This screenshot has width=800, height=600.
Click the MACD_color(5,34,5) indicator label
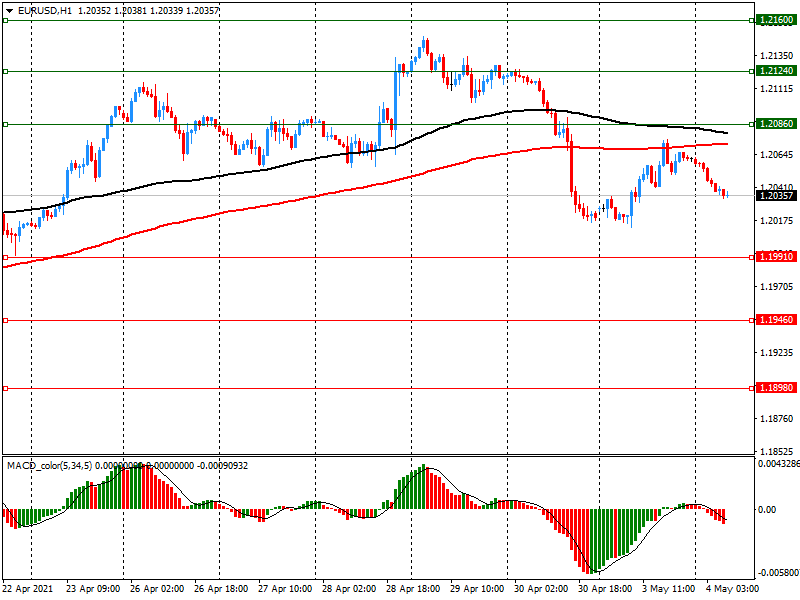pyautogui.click(x=49, y=466)
